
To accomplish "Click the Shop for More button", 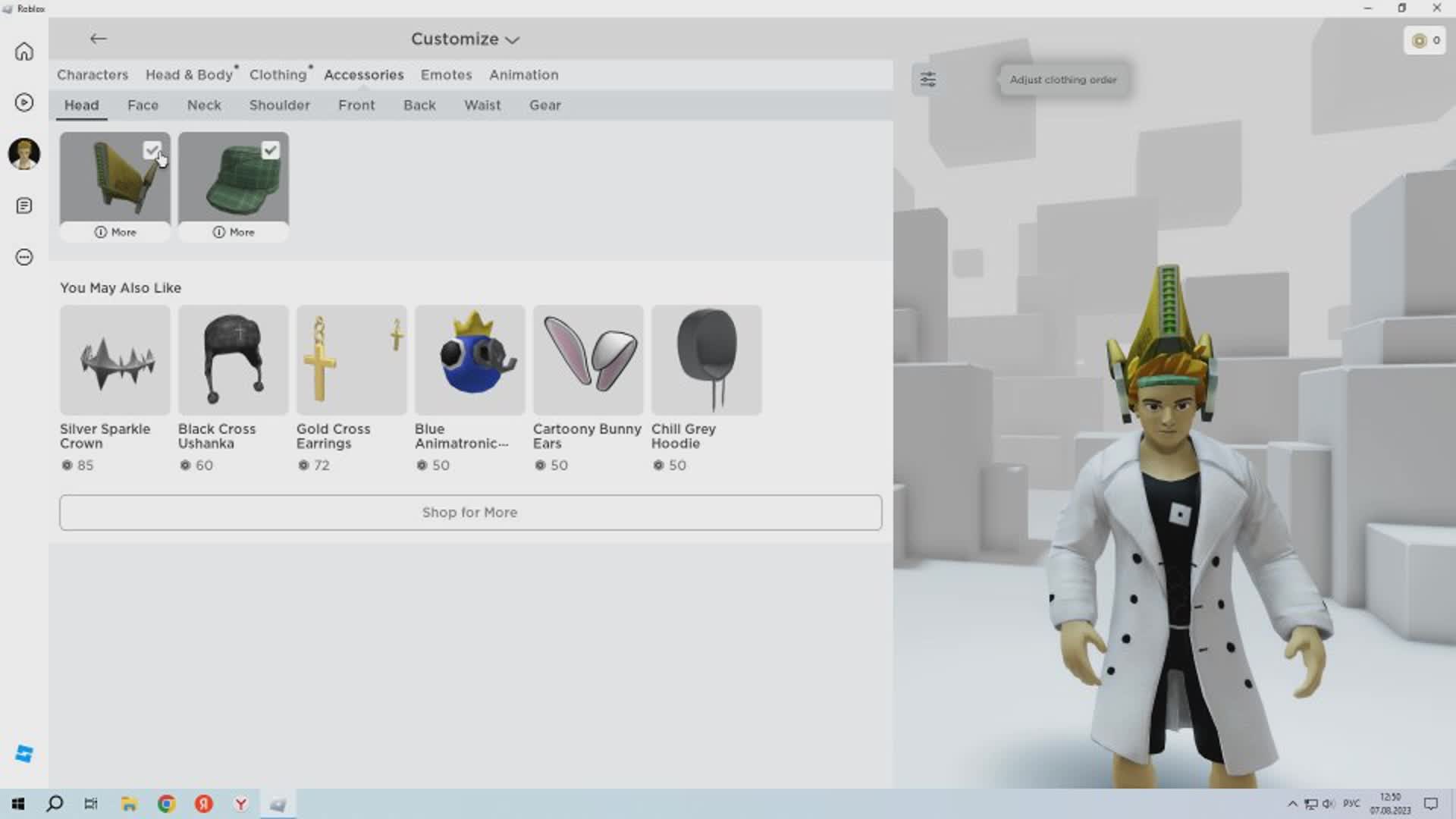I will [469, 511].
